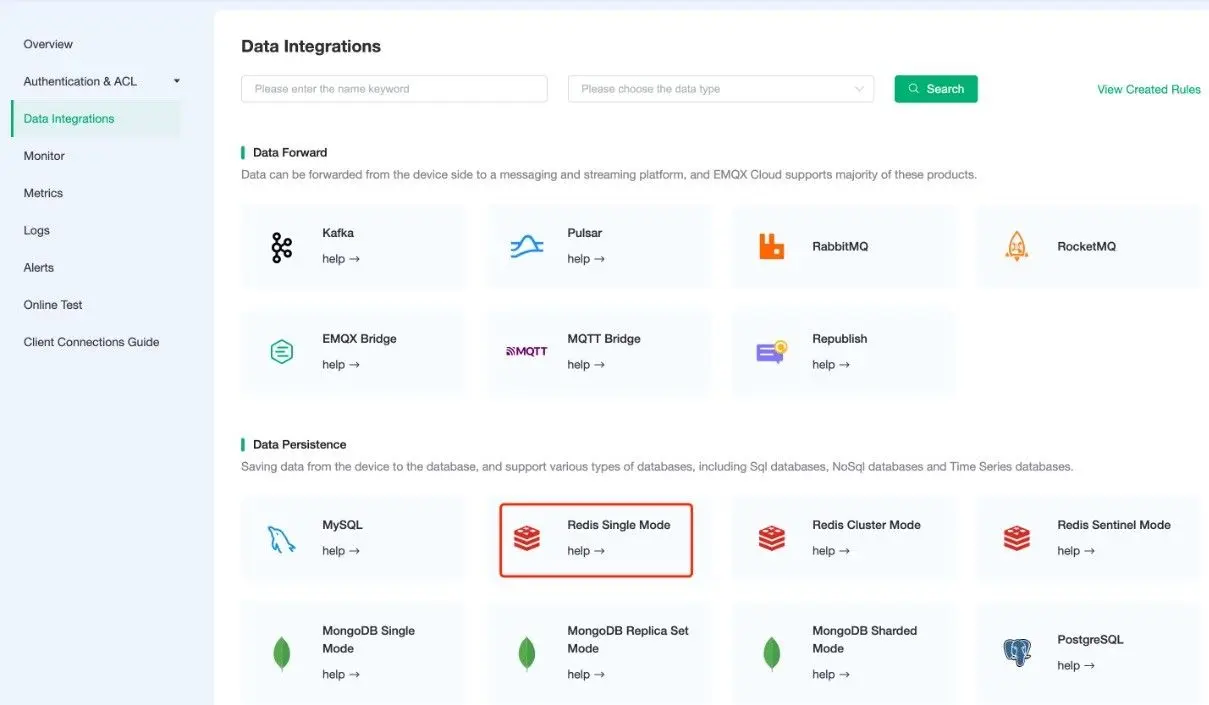Select the Redis Sentinel Mode icon
This screenshot has height=705, width=1209.
click(1016, 537)
